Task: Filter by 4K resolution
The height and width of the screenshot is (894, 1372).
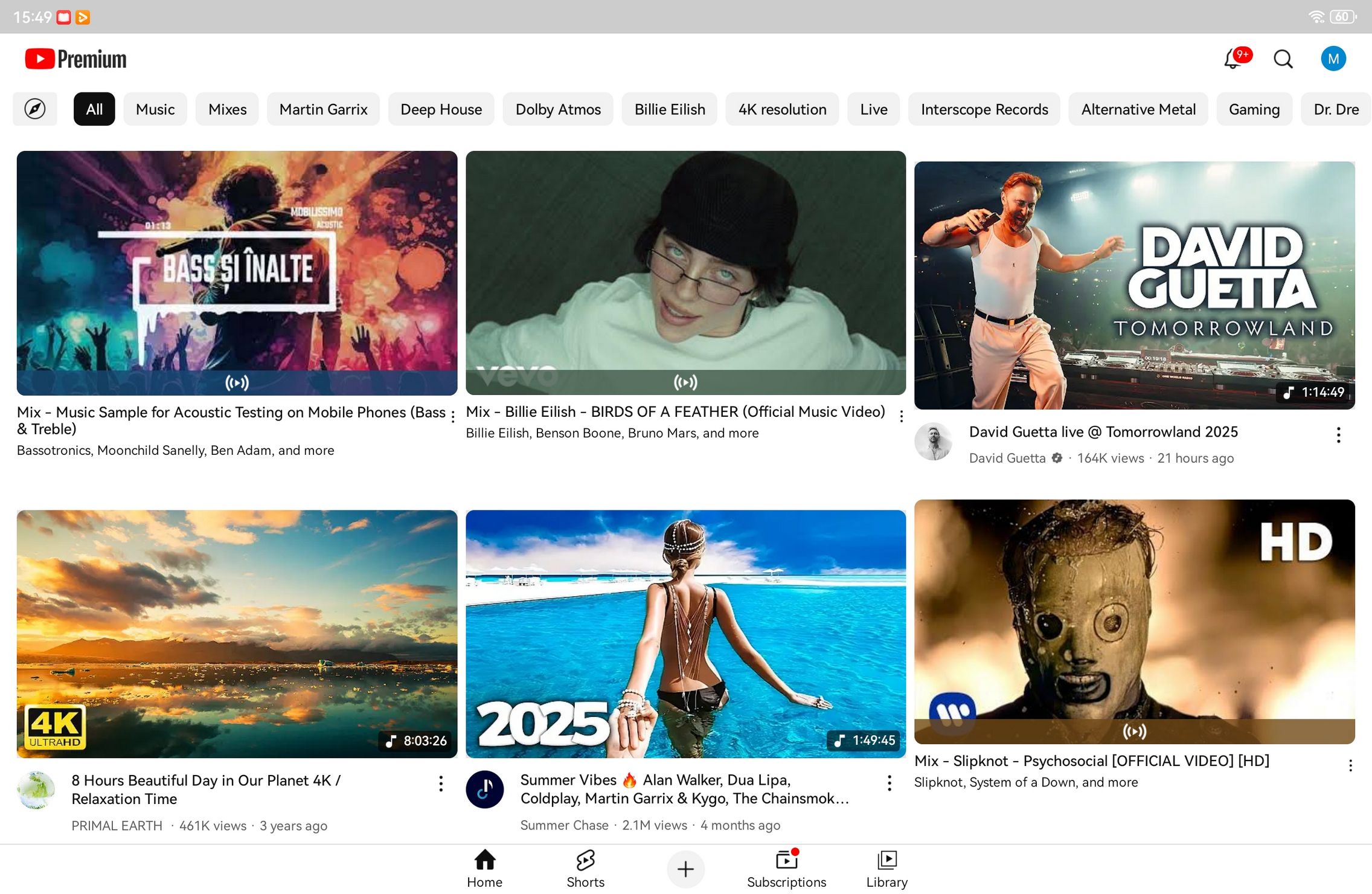Action: coord(782,109)
